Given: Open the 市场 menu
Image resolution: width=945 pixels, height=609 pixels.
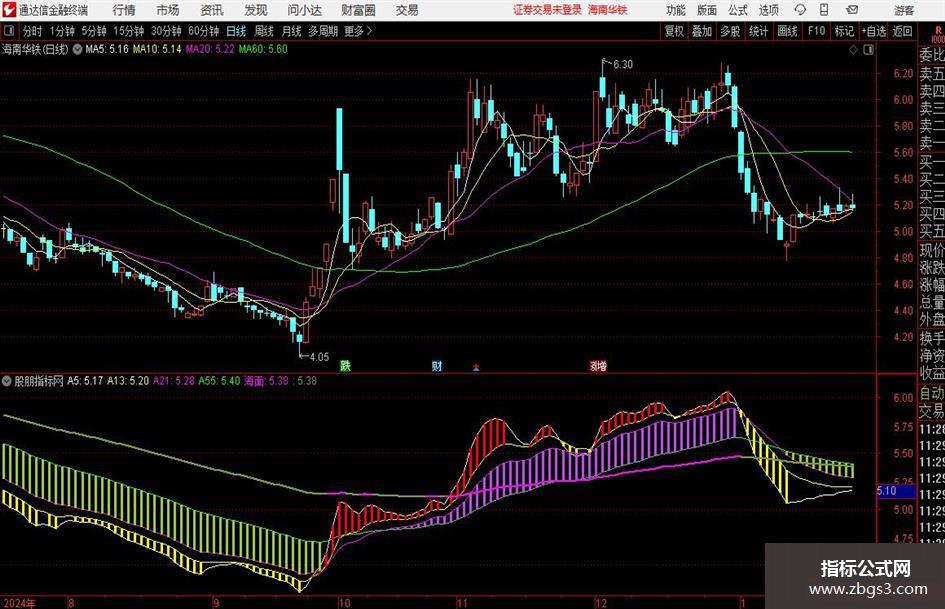Looking at the screenshot, I should [x=168, y=10].
